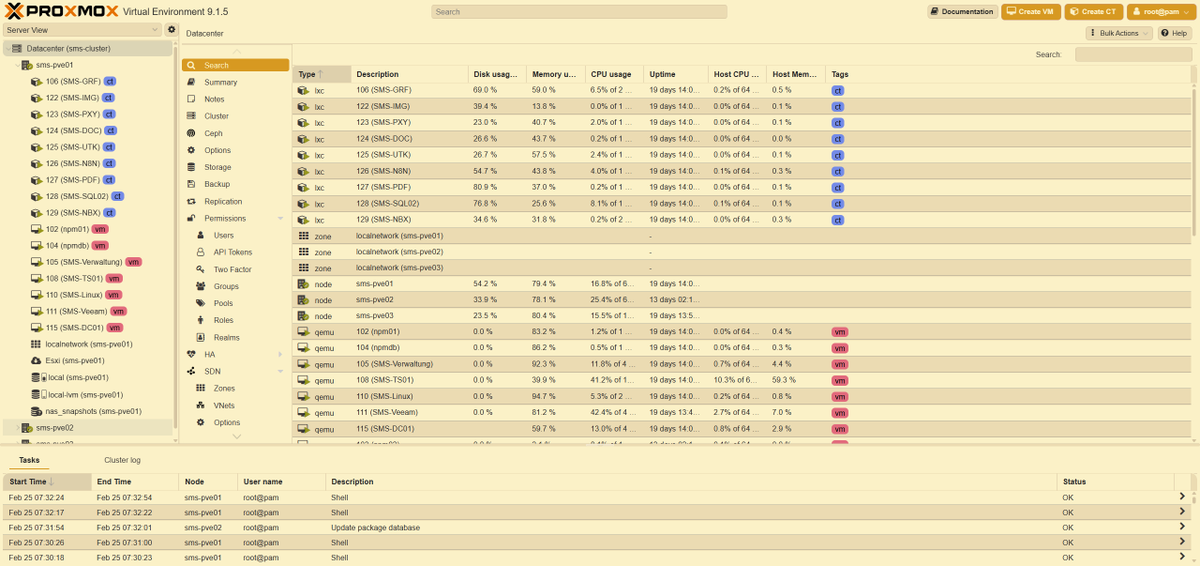Viewport: 1200px width, 566px height.
Task: Click the Realms address book icon
Action: click(x=201, y=337)
